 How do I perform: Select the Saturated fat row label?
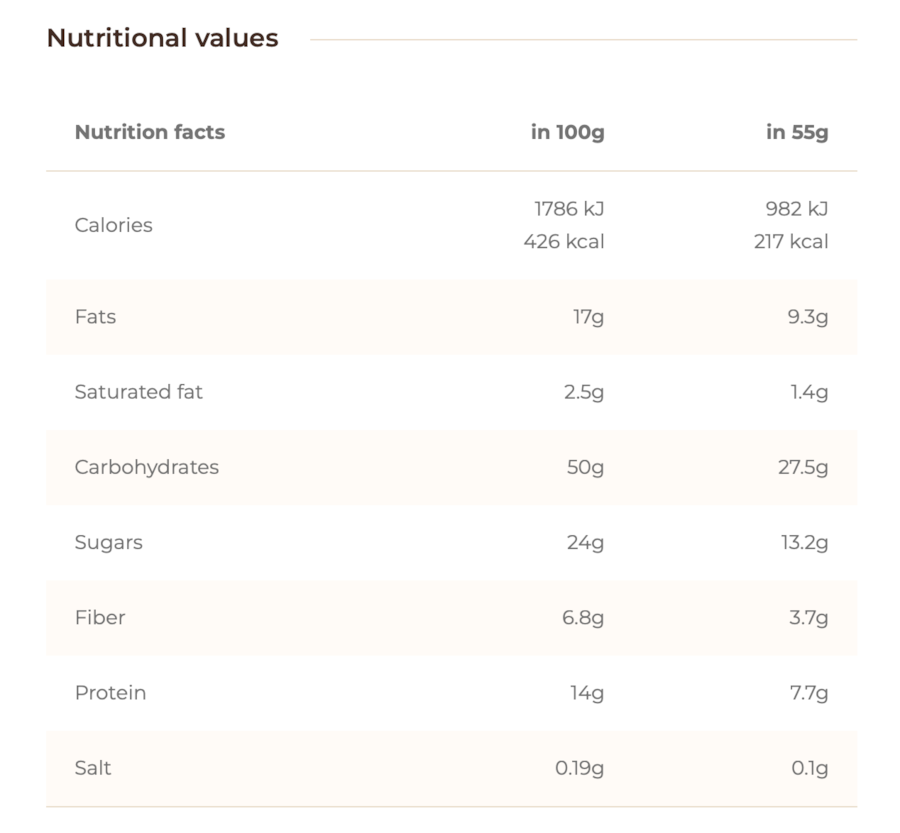click(x=139, y=392)
